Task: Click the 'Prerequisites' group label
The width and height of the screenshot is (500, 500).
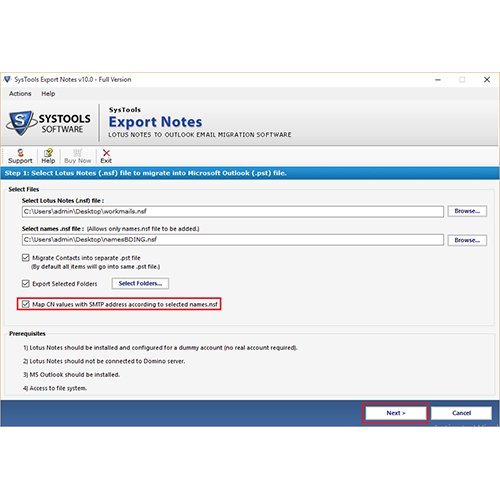Action: 27,334
